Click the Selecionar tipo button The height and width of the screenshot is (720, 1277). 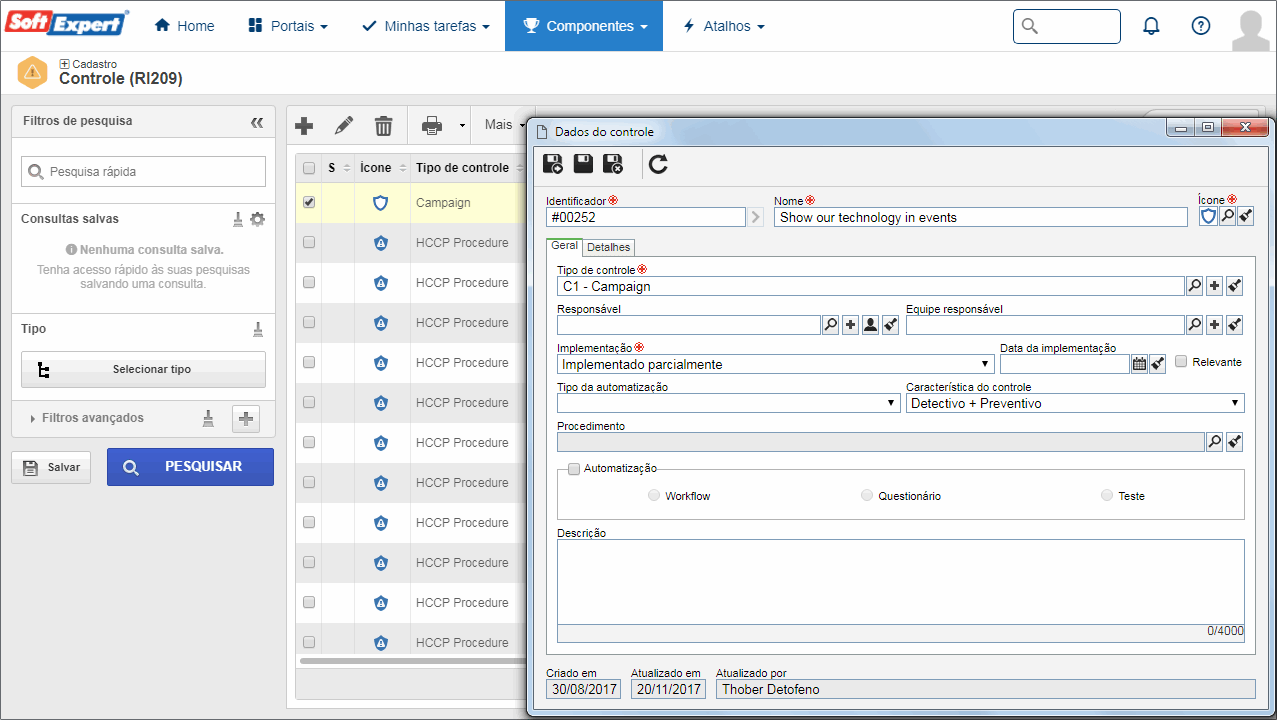[143, 369]
